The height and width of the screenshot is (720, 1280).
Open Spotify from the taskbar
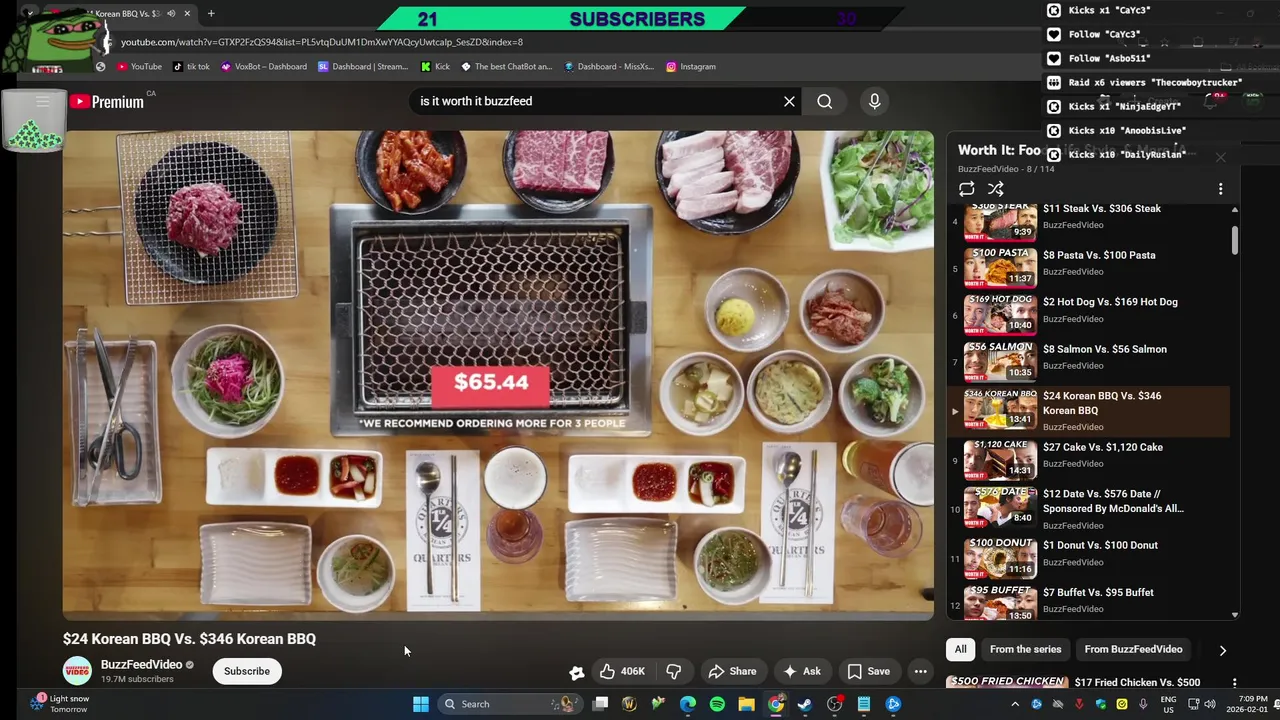pyautogui.click(x=717, y=704)
